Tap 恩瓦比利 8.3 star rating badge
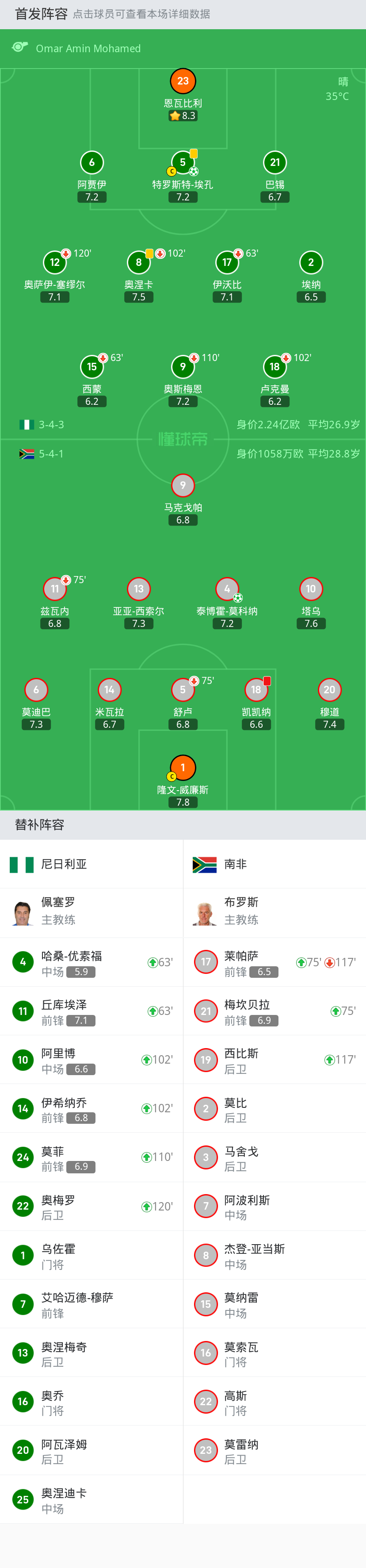366x1568 pixels. 183,115
